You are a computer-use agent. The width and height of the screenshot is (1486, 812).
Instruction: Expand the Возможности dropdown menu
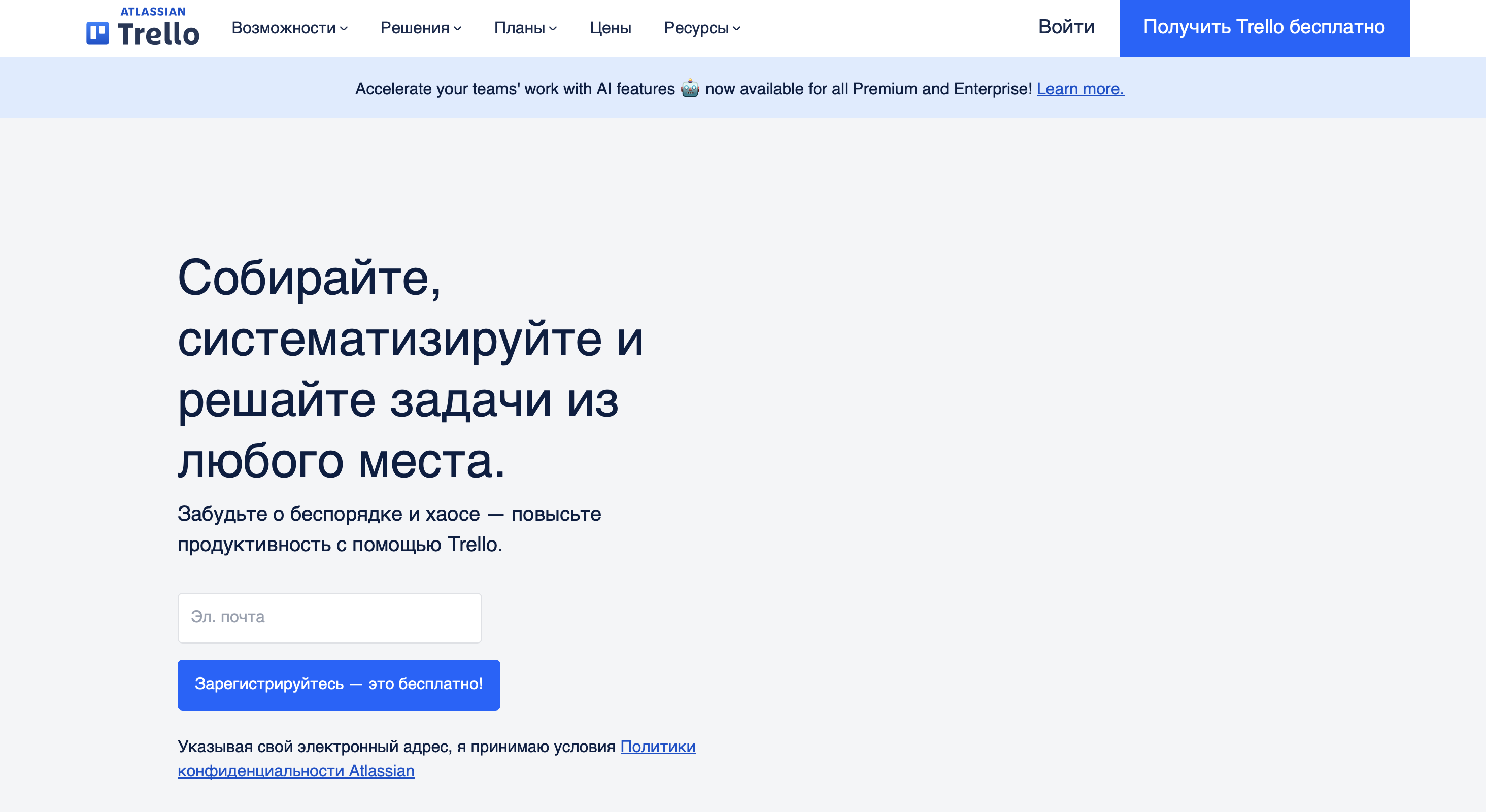click(x=290, y=28)
